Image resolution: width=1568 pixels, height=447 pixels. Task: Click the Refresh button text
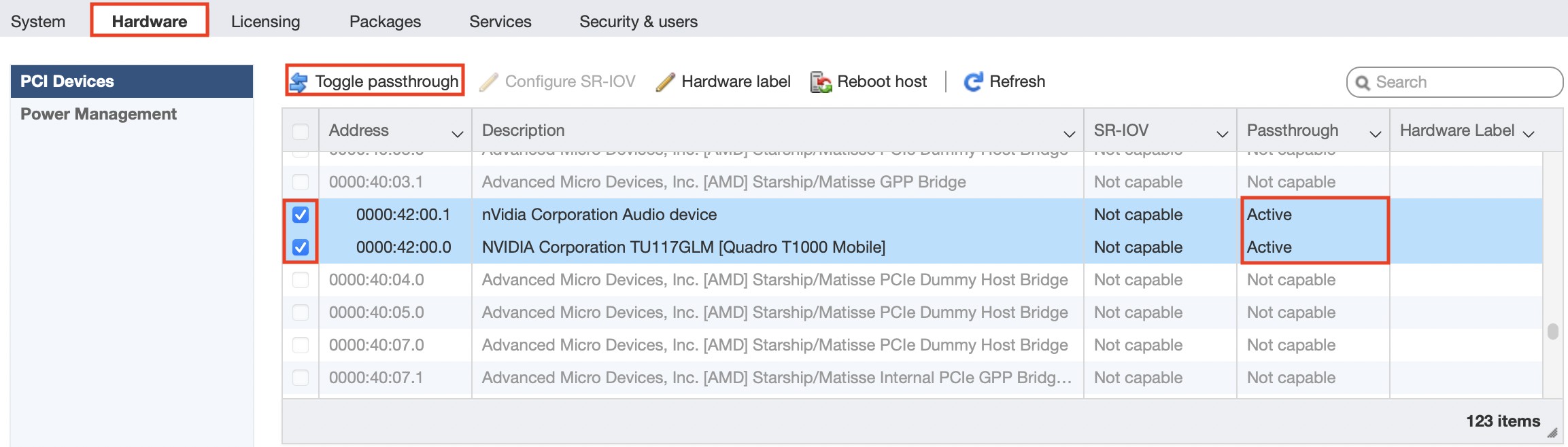1017,82
